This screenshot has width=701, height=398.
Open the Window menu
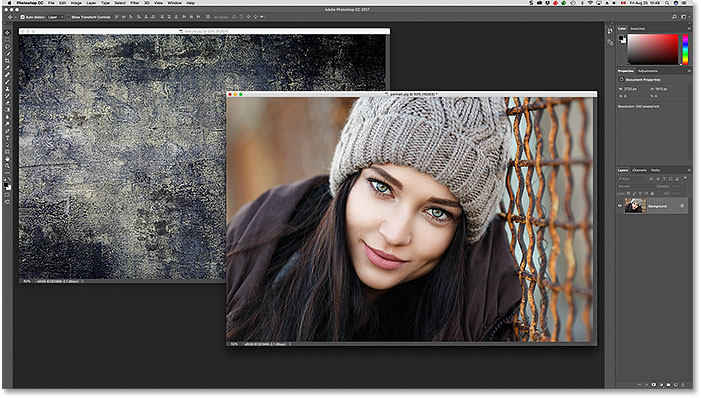[x=174, y=3]
